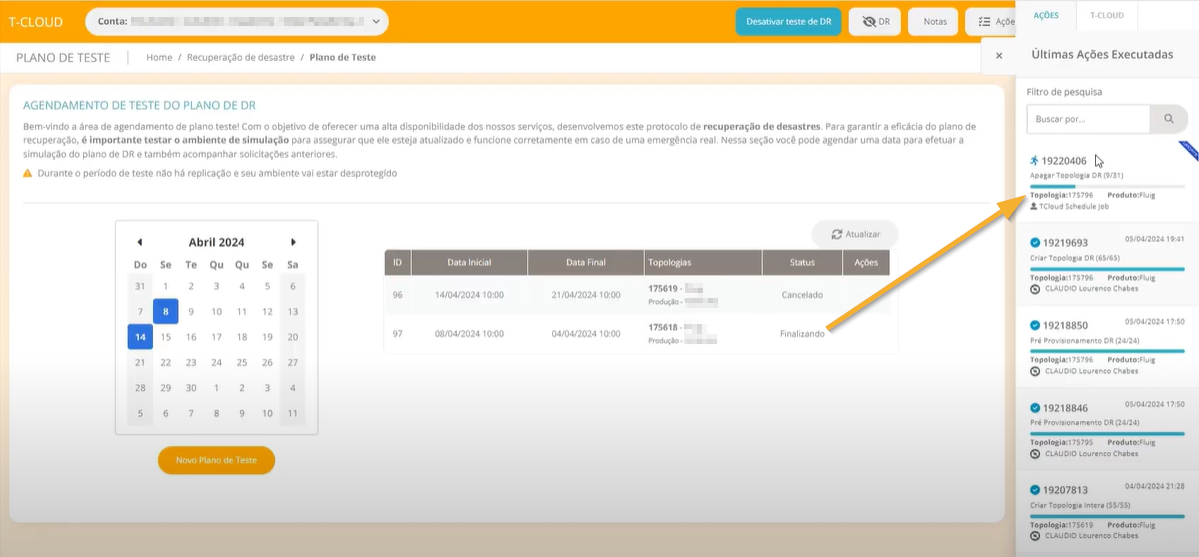Image resolution: width=1199 pixels, height=557 pixels.
Task: Switch to the AÇÕES tab
Action: tap(1046, 15)
